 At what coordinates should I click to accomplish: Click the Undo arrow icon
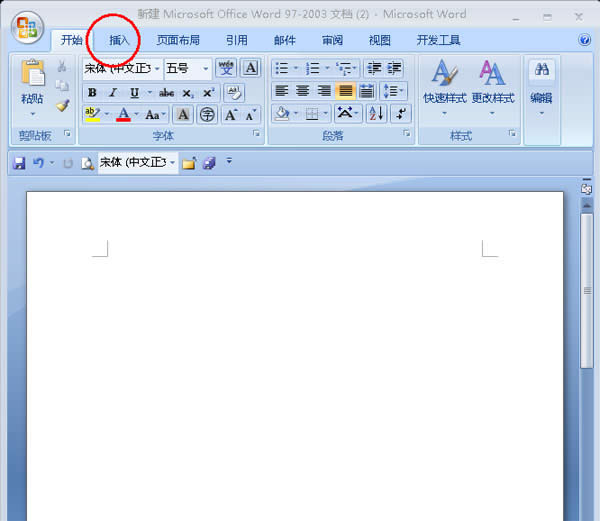(x=38, y=162)
